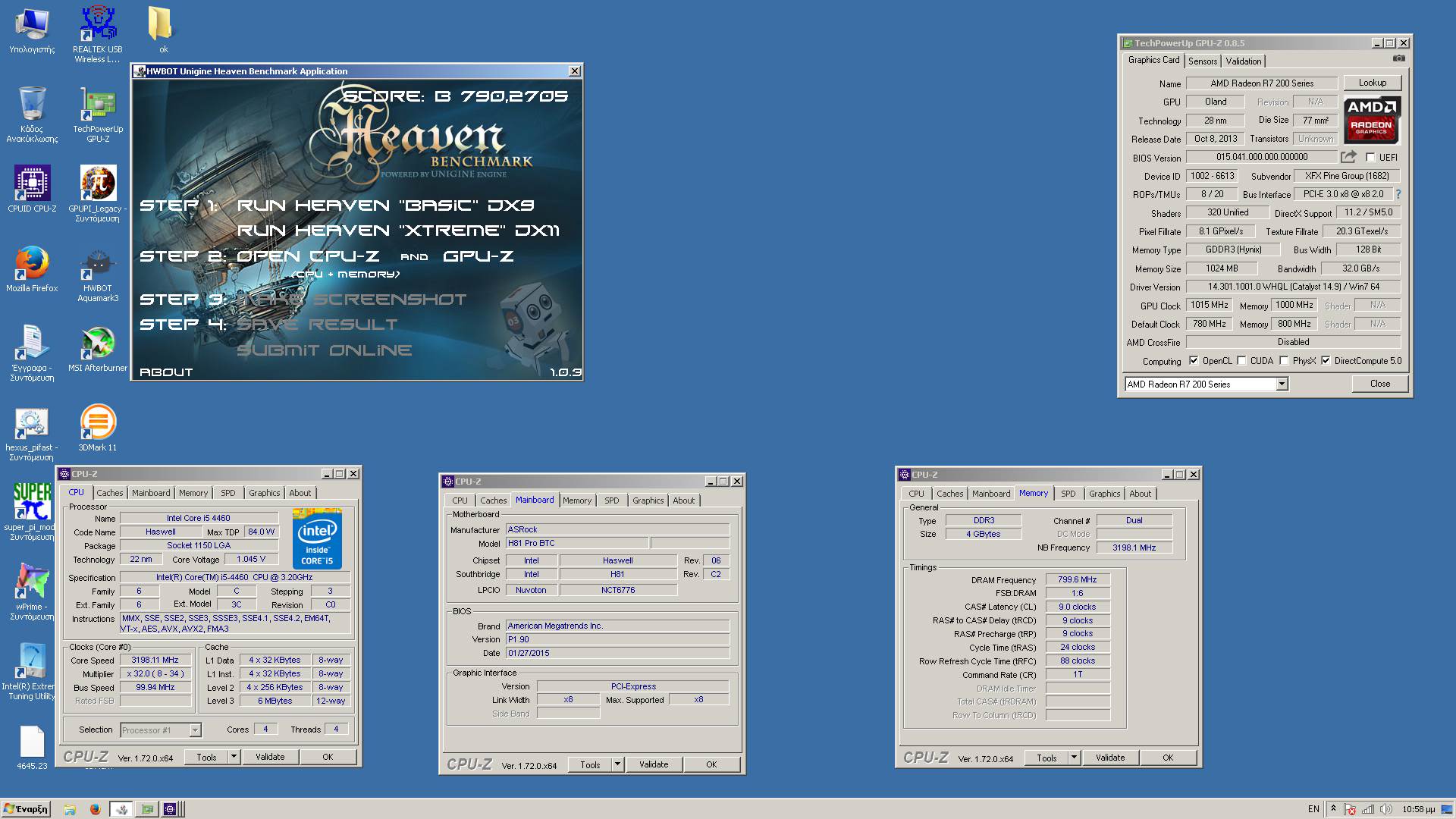Open the Computer desktop icon
Image resolution: width=1456 pixels, height=819 pixels.
click(32, 30)
